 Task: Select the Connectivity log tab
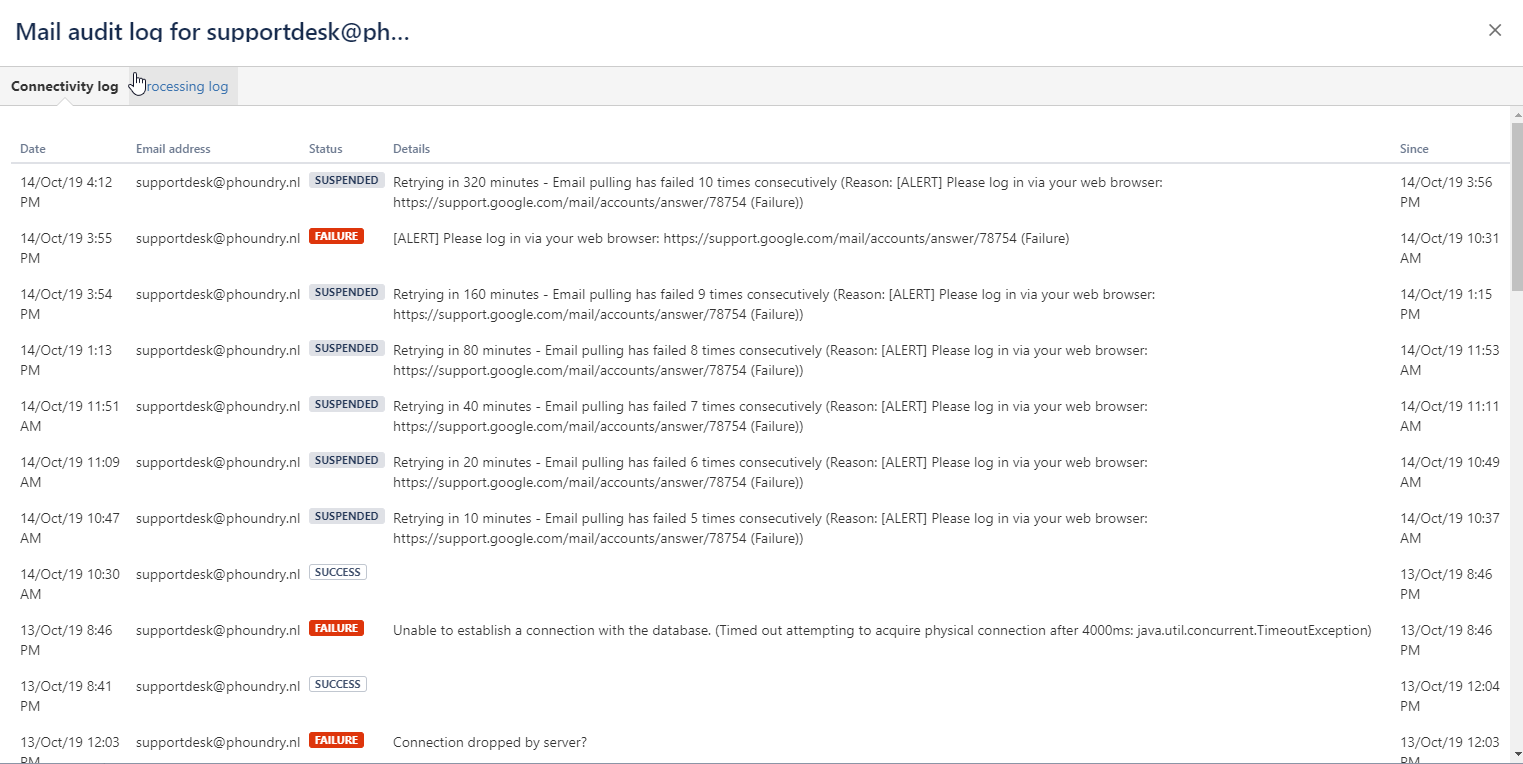click(65, 86)
